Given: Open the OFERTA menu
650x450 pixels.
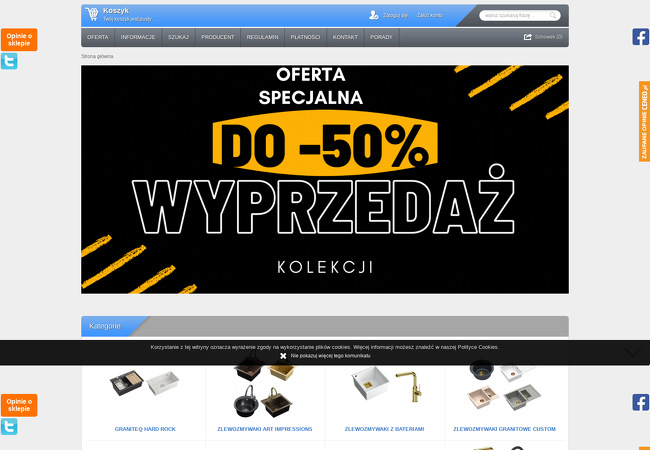Looking at the screenshot, I should (98, 37).
